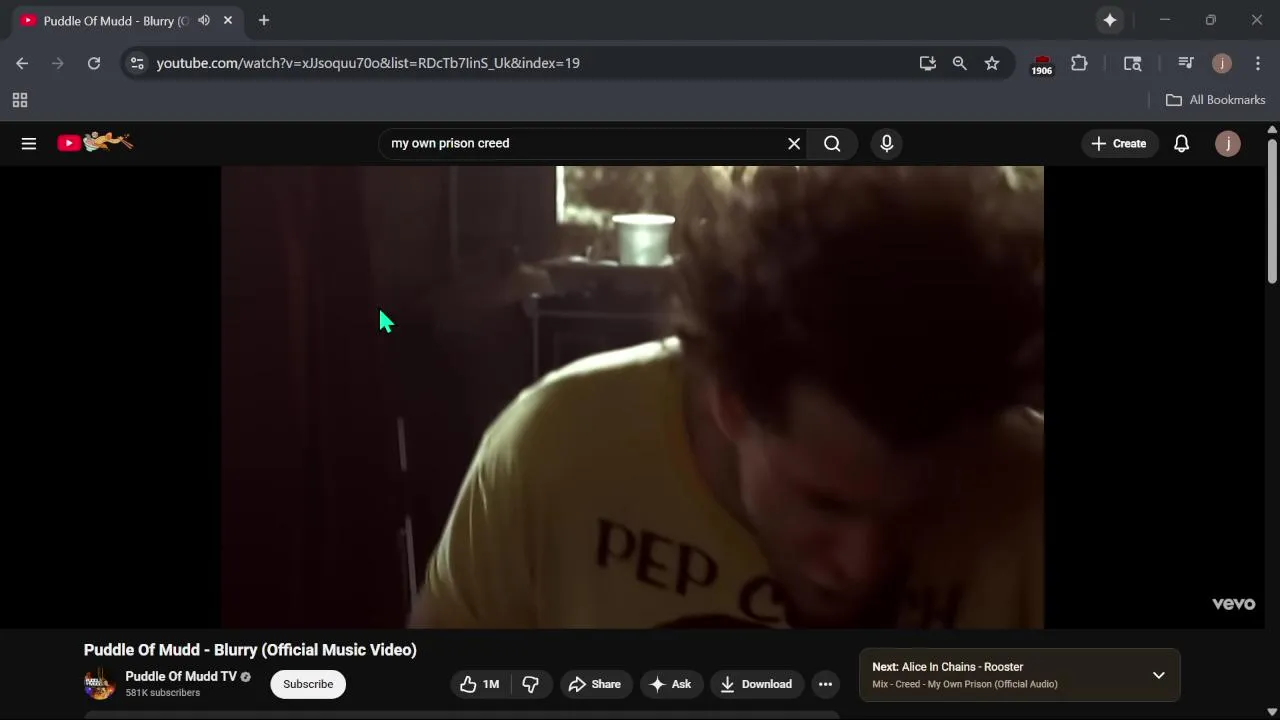Bookmark this page with star

(992, 63)
